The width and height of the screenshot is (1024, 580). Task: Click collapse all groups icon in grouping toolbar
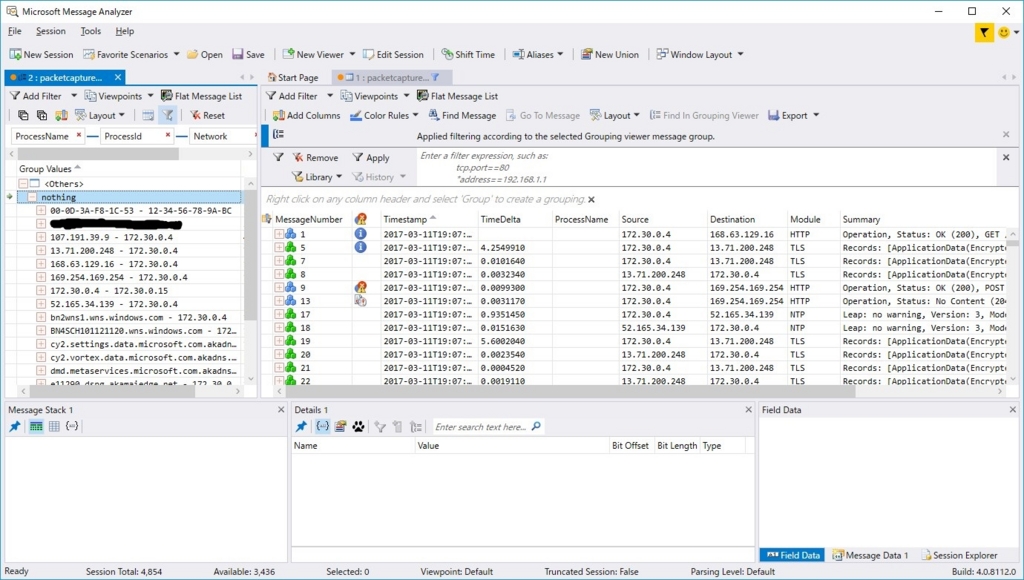coord(23,115)
